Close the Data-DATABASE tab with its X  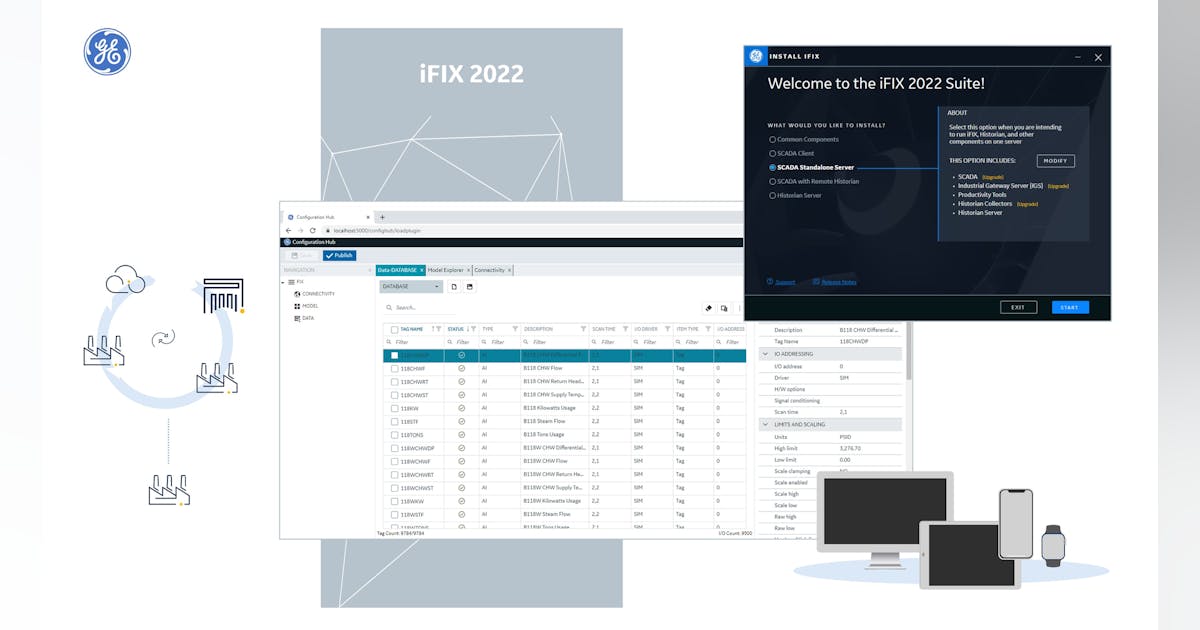point(422,270)
